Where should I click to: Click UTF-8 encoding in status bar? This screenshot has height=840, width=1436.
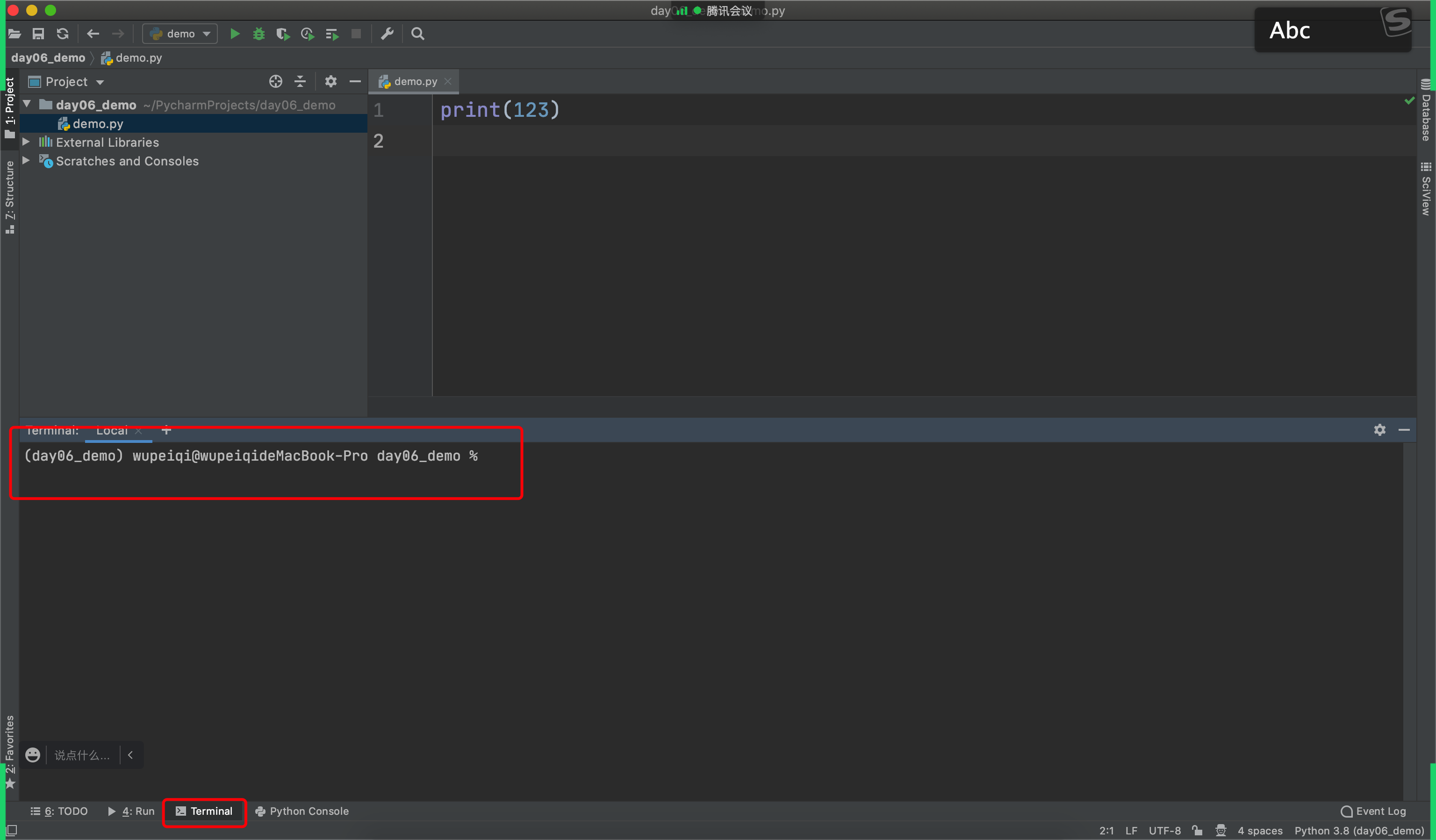tap(1164, 831)
